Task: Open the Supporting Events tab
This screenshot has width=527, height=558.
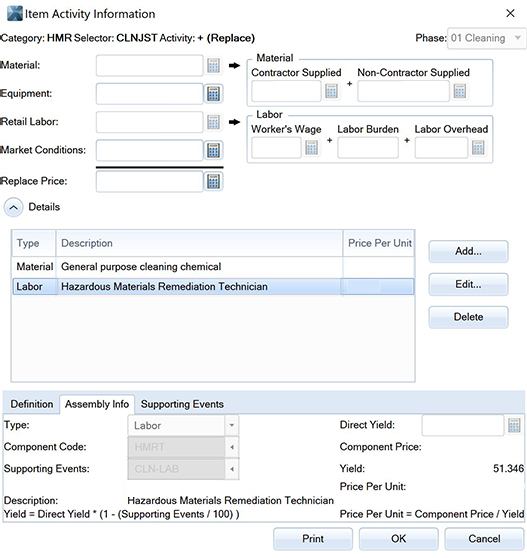Action: 182,404
